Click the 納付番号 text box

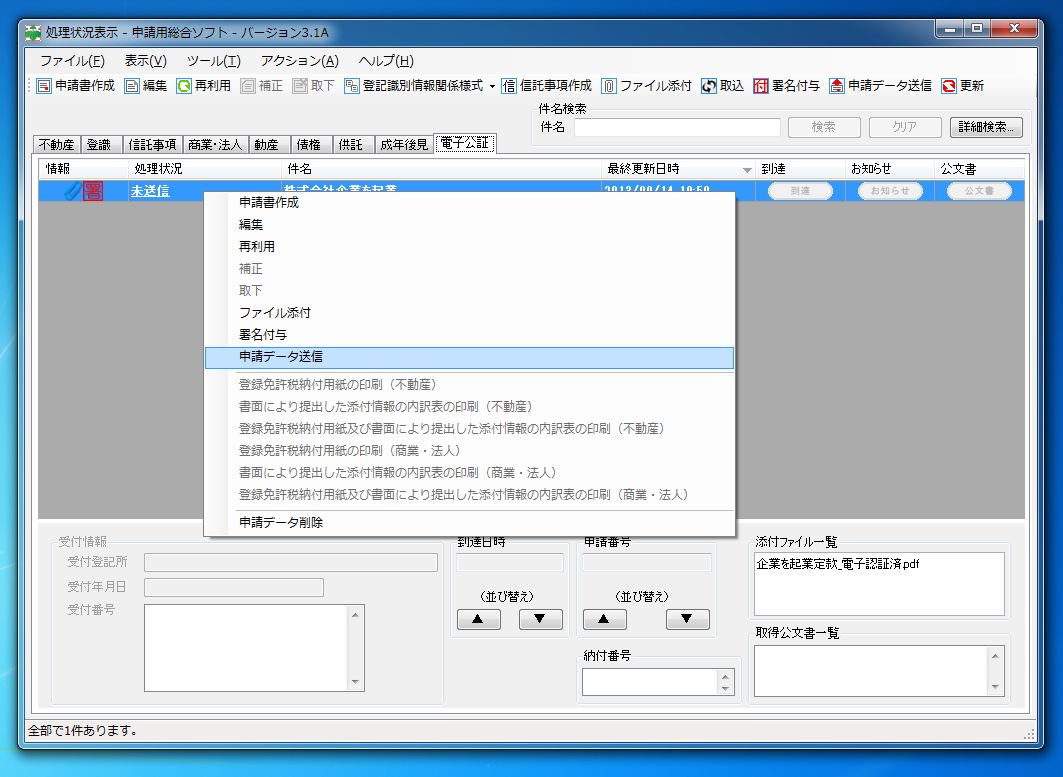tap(649, 682)
